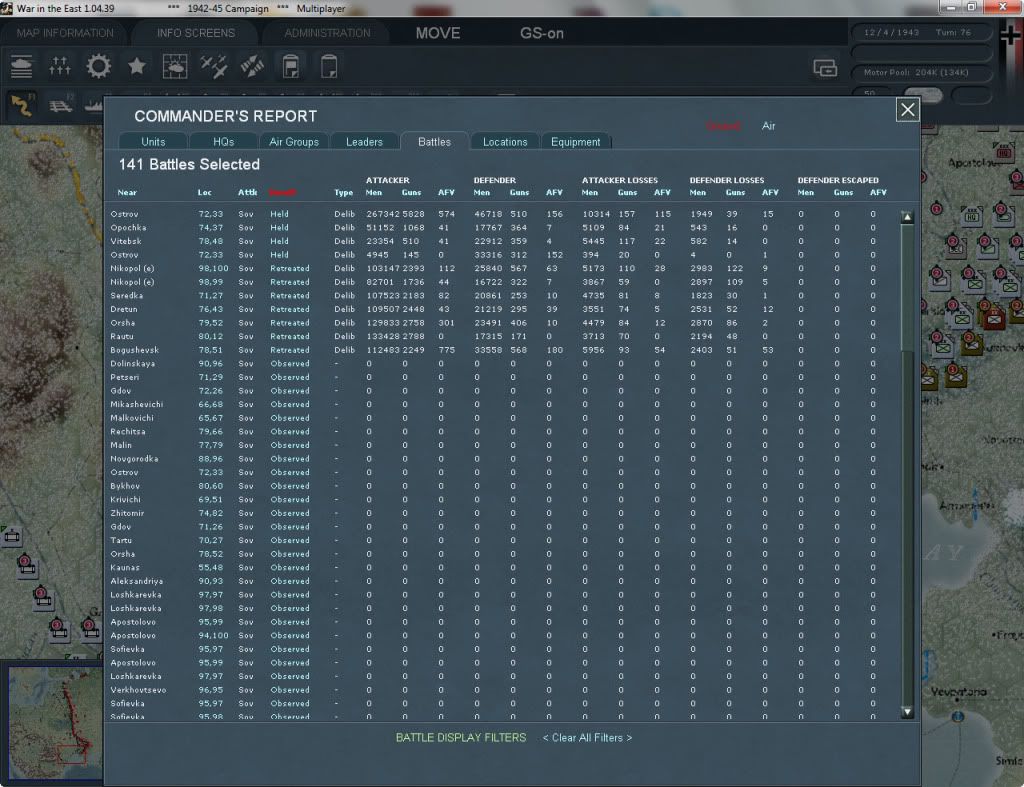The height and width of the screenshot is (787, 1024).
Task: Switch to the Equipment tab
Action: point(575,142)
